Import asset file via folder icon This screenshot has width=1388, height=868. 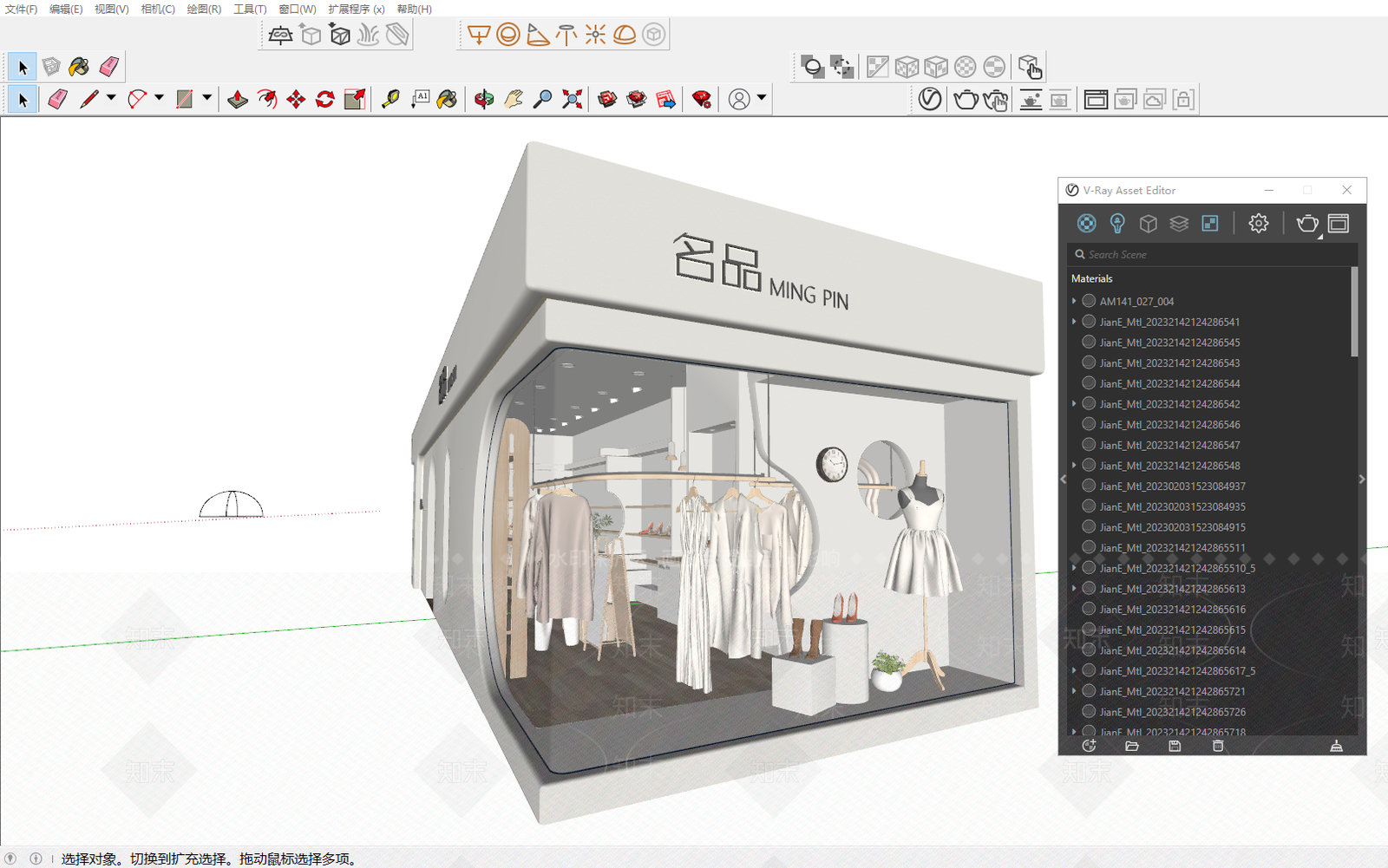point(1132,746)
